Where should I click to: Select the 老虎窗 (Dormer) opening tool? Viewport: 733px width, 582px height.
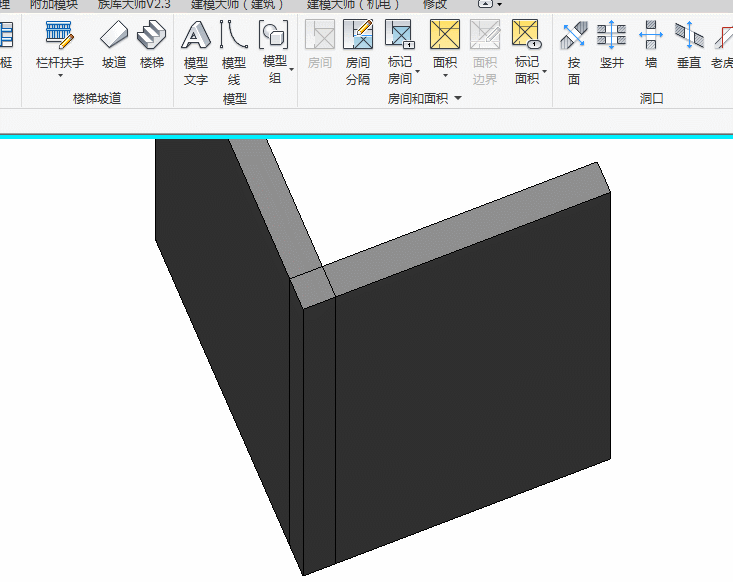(x=722, y=37)
